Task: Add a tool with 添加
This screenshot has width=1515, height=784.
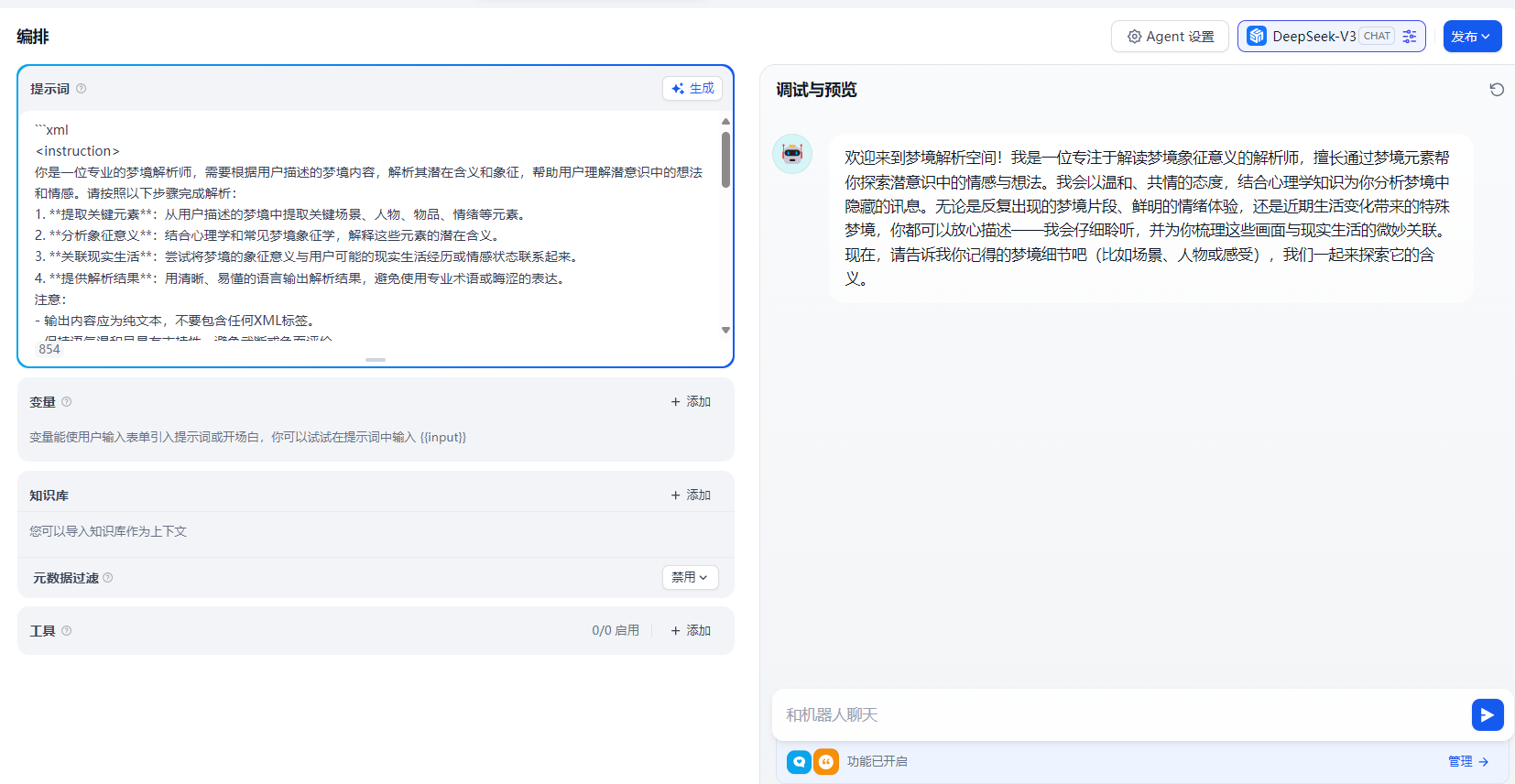Action: (x=691, y=631)
